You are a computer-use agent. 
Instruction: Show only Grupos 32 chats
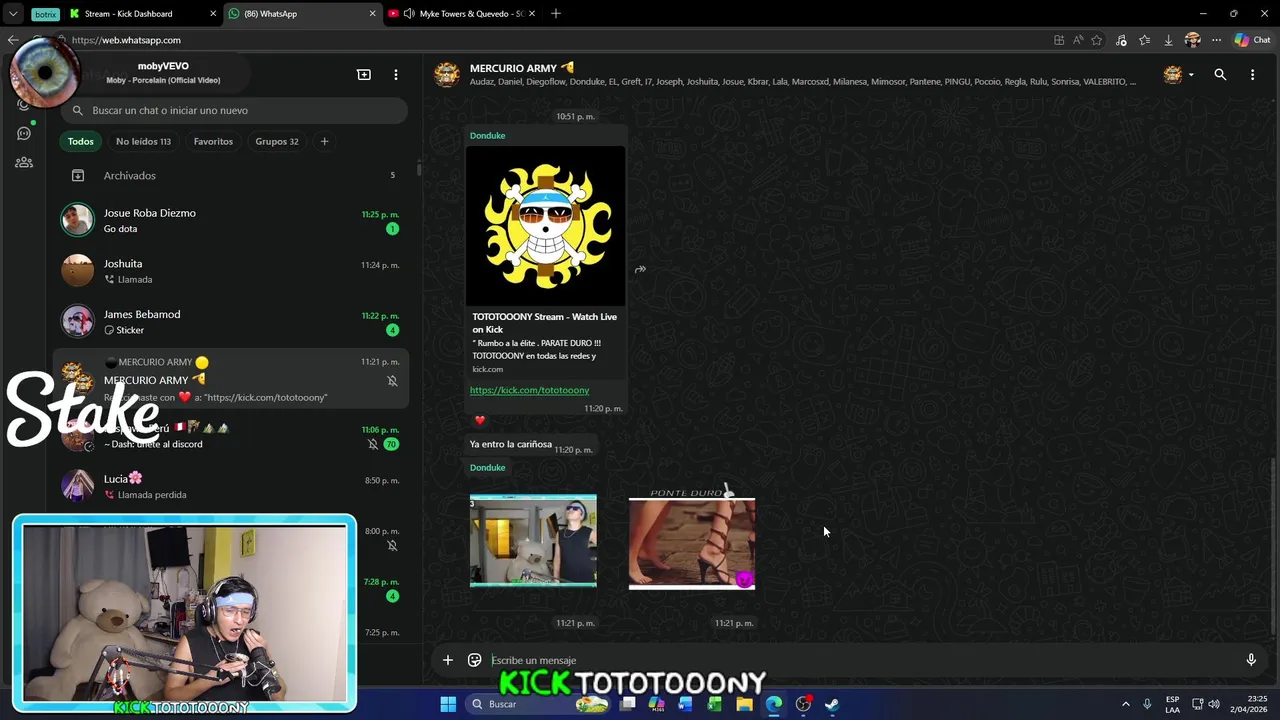277,141
